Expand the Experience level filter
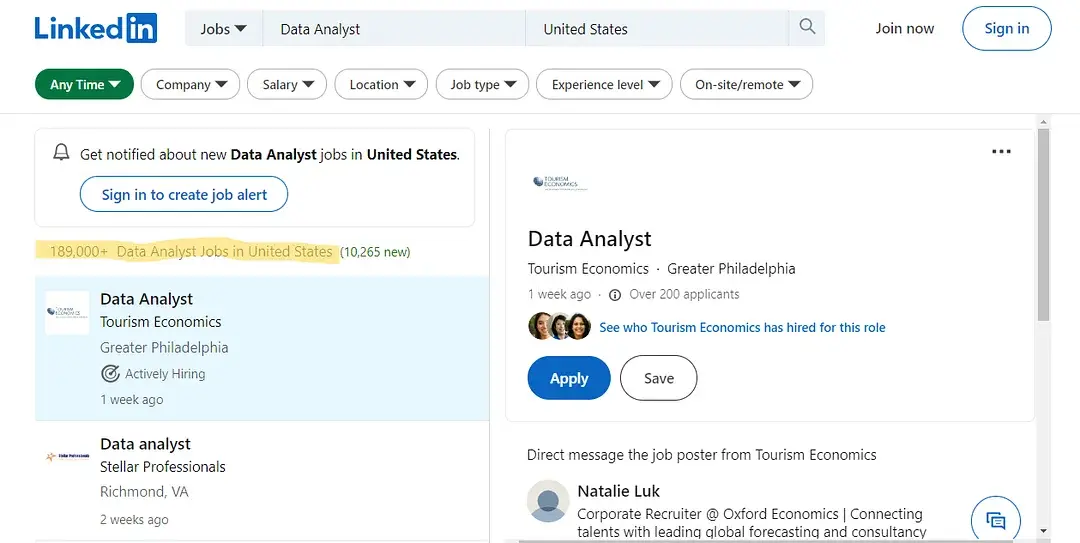This screenshot has width=1080, height=543. [604, 85]
